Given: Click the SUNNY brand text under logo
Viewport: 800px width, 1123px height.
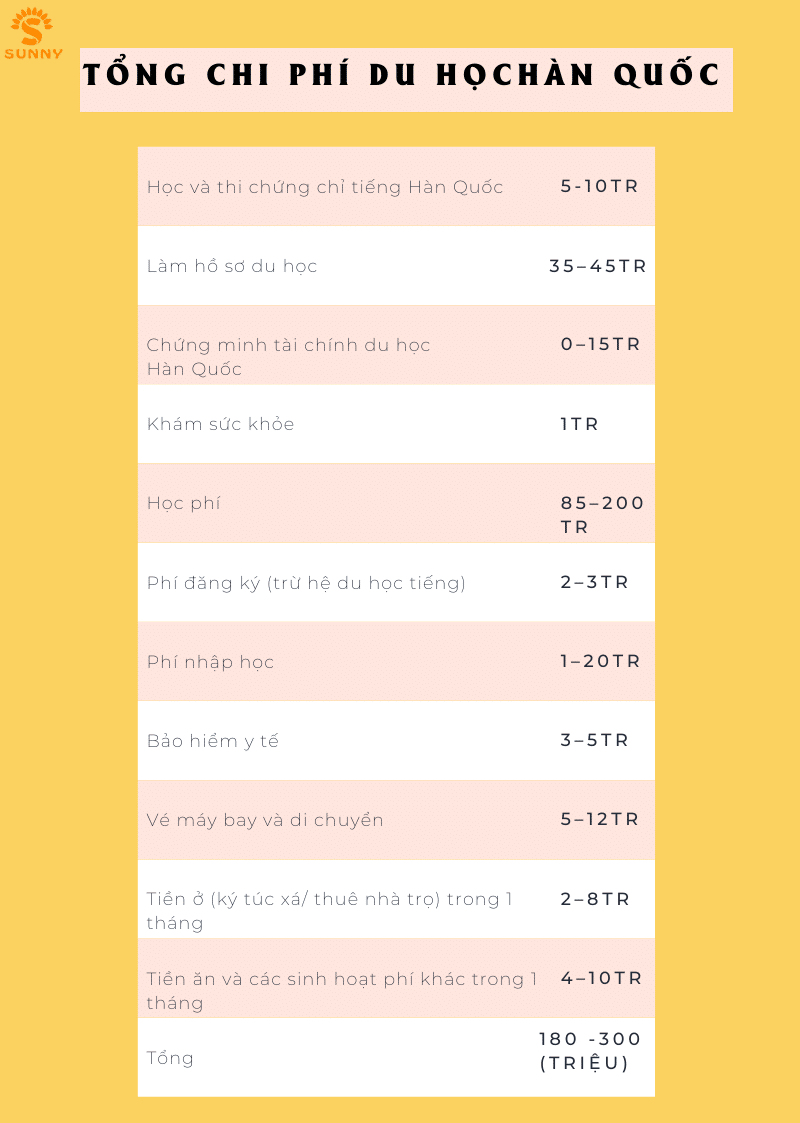Looking at the screenshot, I should [x=33, y=54].
